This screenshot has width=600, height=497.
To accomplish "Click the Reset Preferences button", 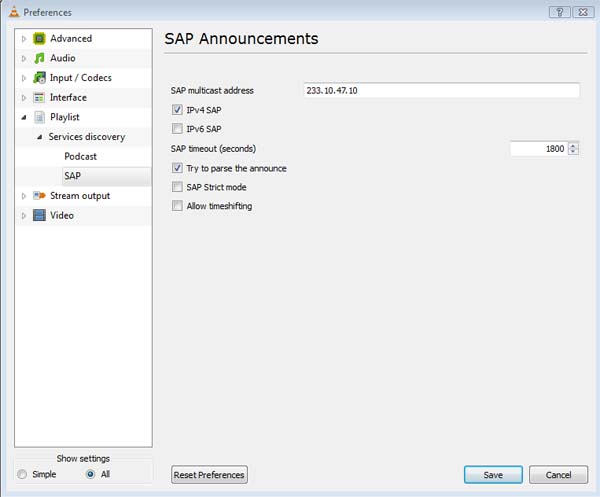I will tap(209, 475).
